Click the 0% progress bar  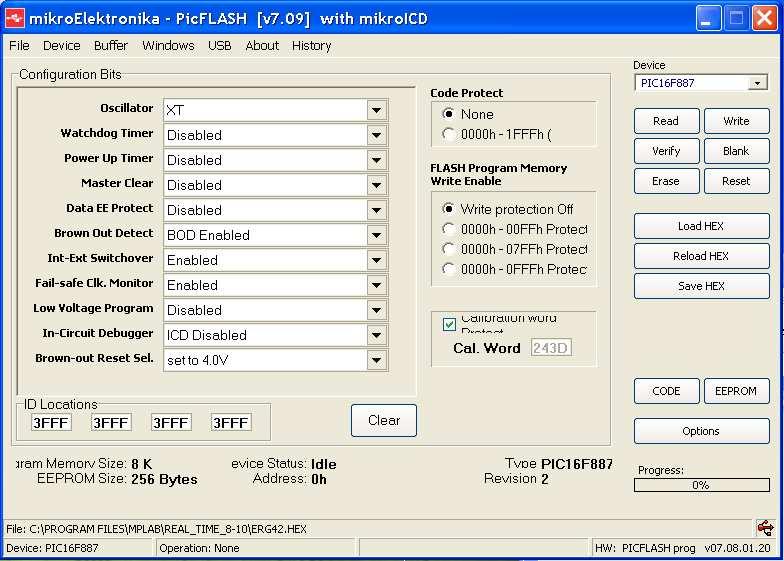(x=702, y=485)
